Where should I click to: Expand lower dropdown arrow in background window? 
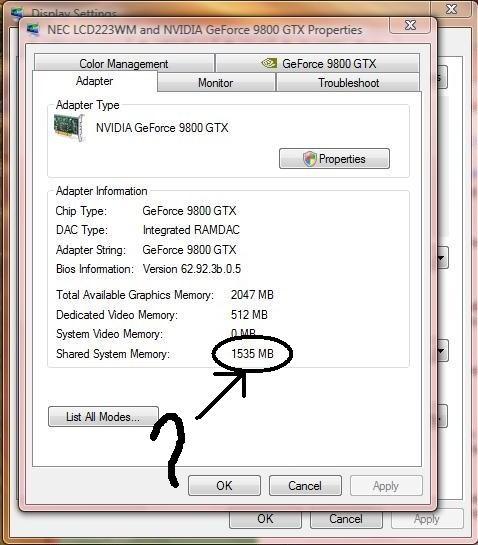(x=442, y=351)
